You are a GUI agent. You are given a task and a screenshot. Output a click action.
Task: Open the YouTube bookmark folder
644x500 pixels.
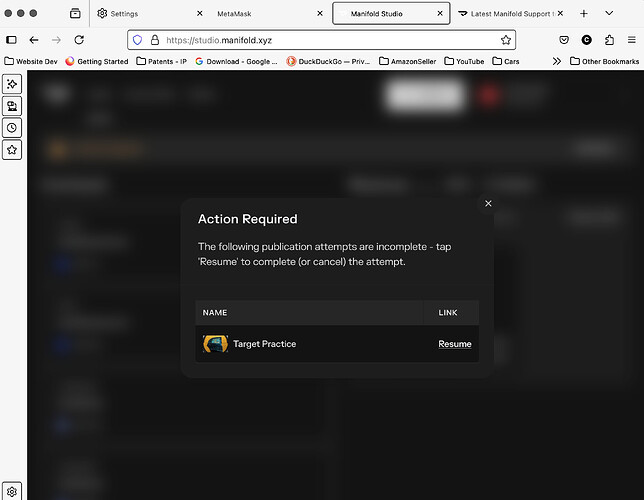[465, 62]
